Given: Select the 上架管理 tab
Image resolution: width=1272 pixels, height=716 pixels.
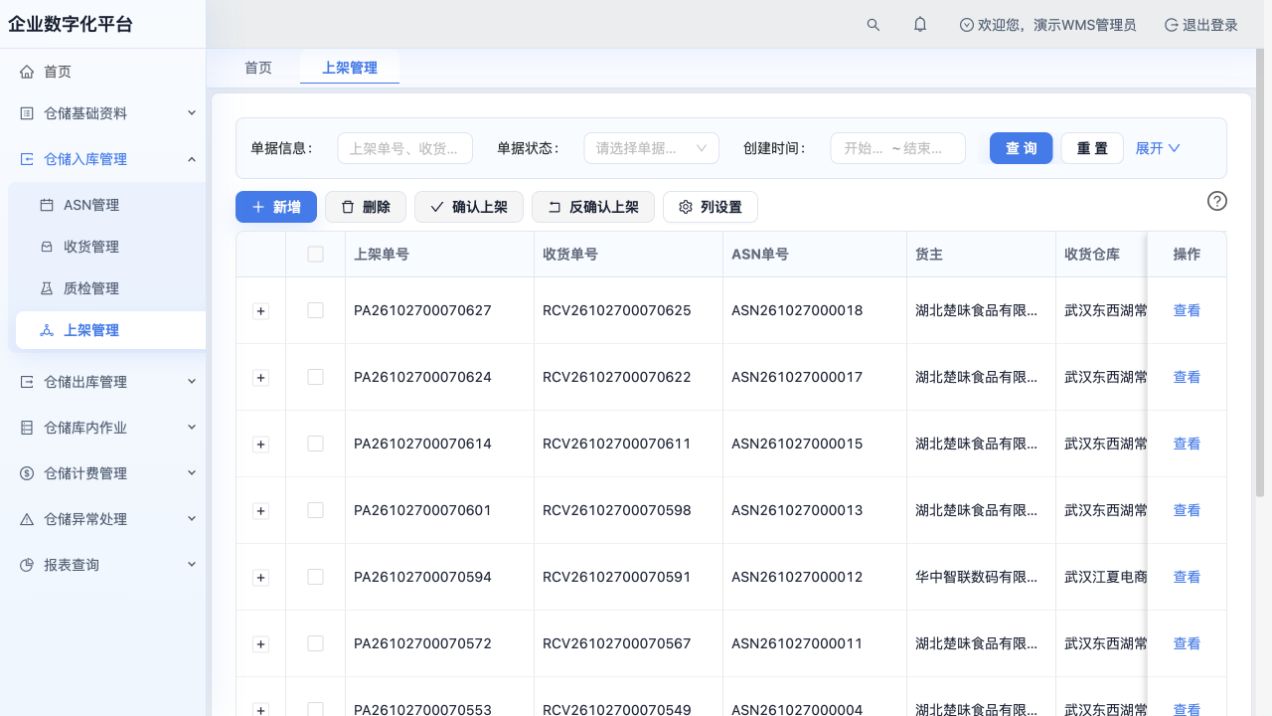Looking at the screenshot, I should (x=349, y=68).
